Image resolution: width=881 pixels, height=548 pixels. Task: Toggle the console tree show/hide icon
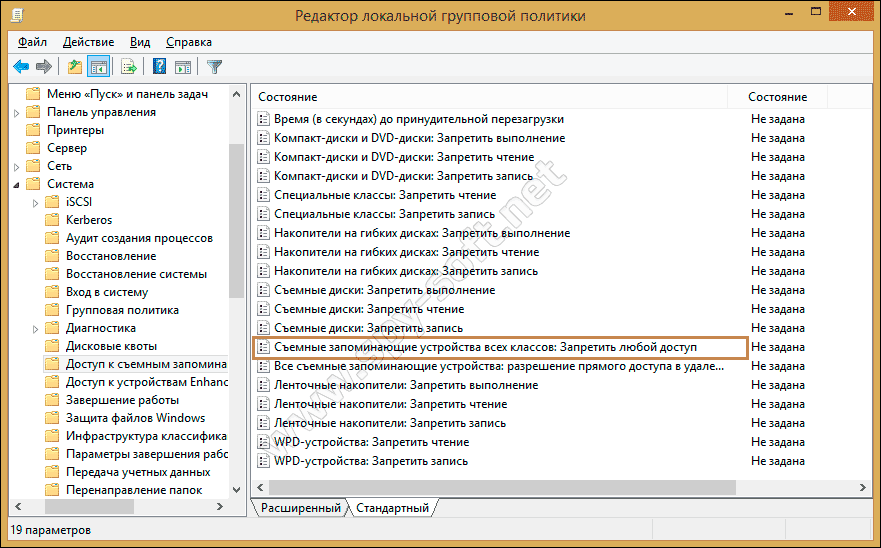point(98,67)
